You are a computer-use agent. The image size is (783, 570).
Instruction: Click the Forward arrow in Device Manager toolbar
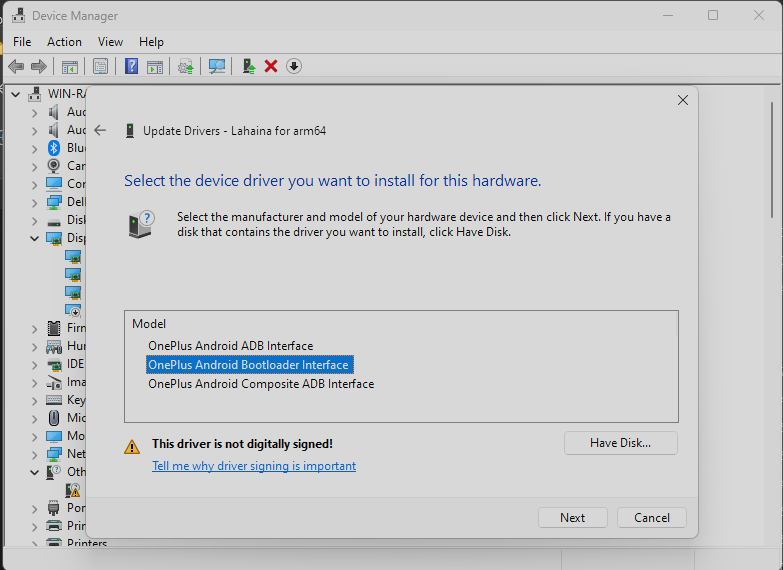pyautogui.click(x=39, y=66)
